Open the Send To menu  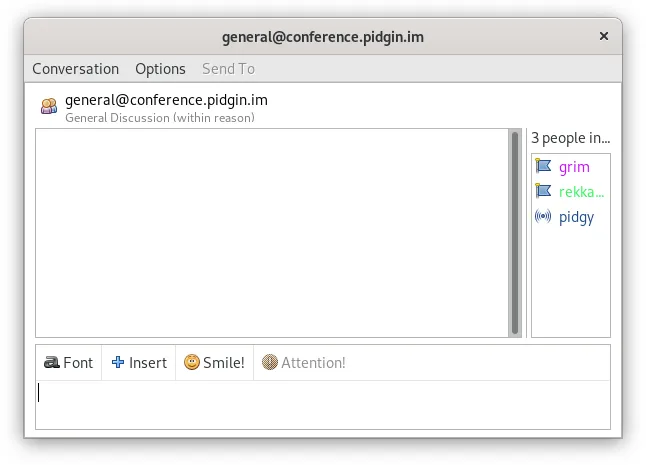tap(228, 69)
